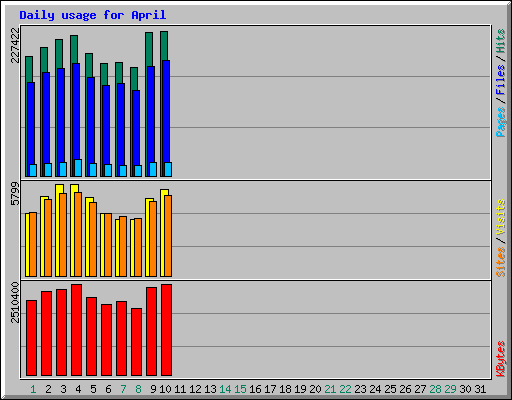Image resolution: width=512 pixels, height=400 pixels.
Task: Click green day label 8
Action: (138, 389)
